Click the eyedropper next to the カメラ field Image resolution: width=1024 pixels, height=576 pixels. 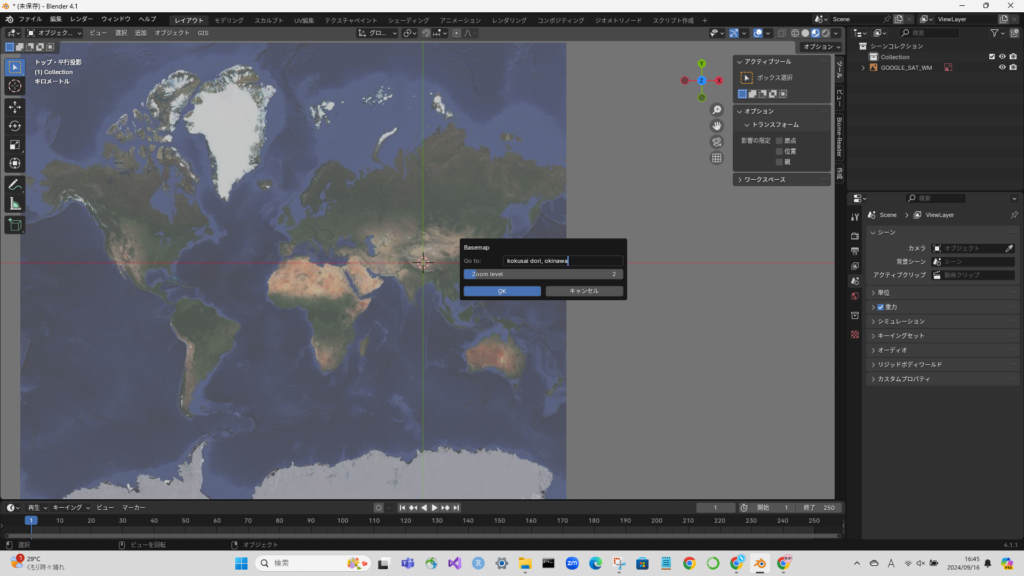[1009, 248]
